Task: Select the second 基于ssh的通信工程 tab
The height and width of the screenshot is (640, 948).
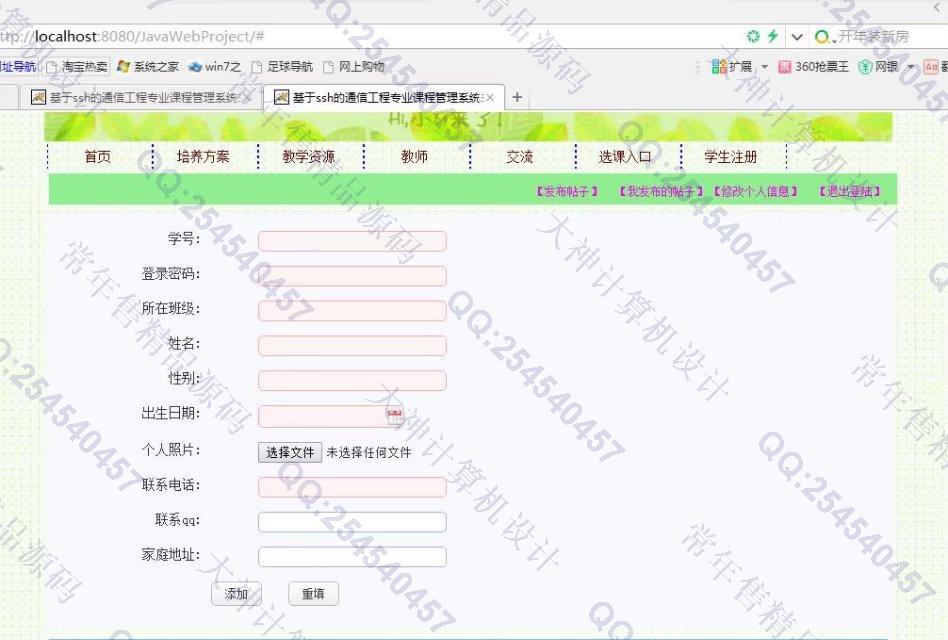Action: click(384, 97)
